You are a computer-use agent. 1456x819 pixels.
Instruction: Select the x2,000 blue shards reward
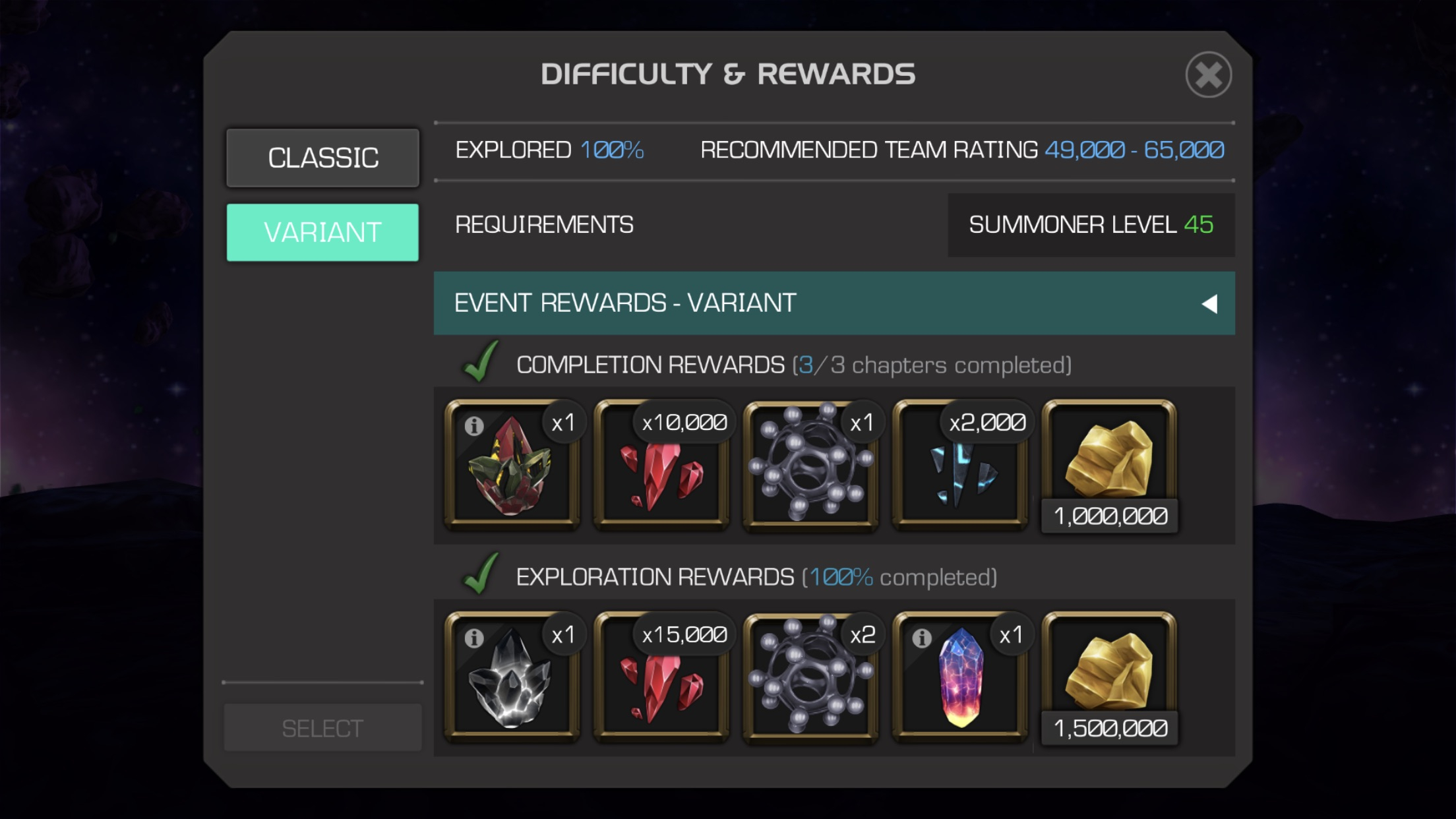point(960,466)
